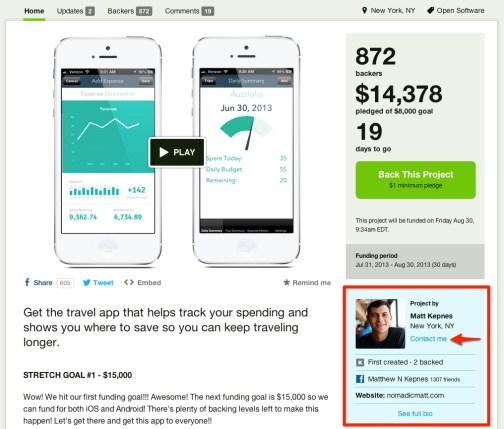Click the New York location pin icon
The width and height of the screenshot is (504, 429).
364,11
